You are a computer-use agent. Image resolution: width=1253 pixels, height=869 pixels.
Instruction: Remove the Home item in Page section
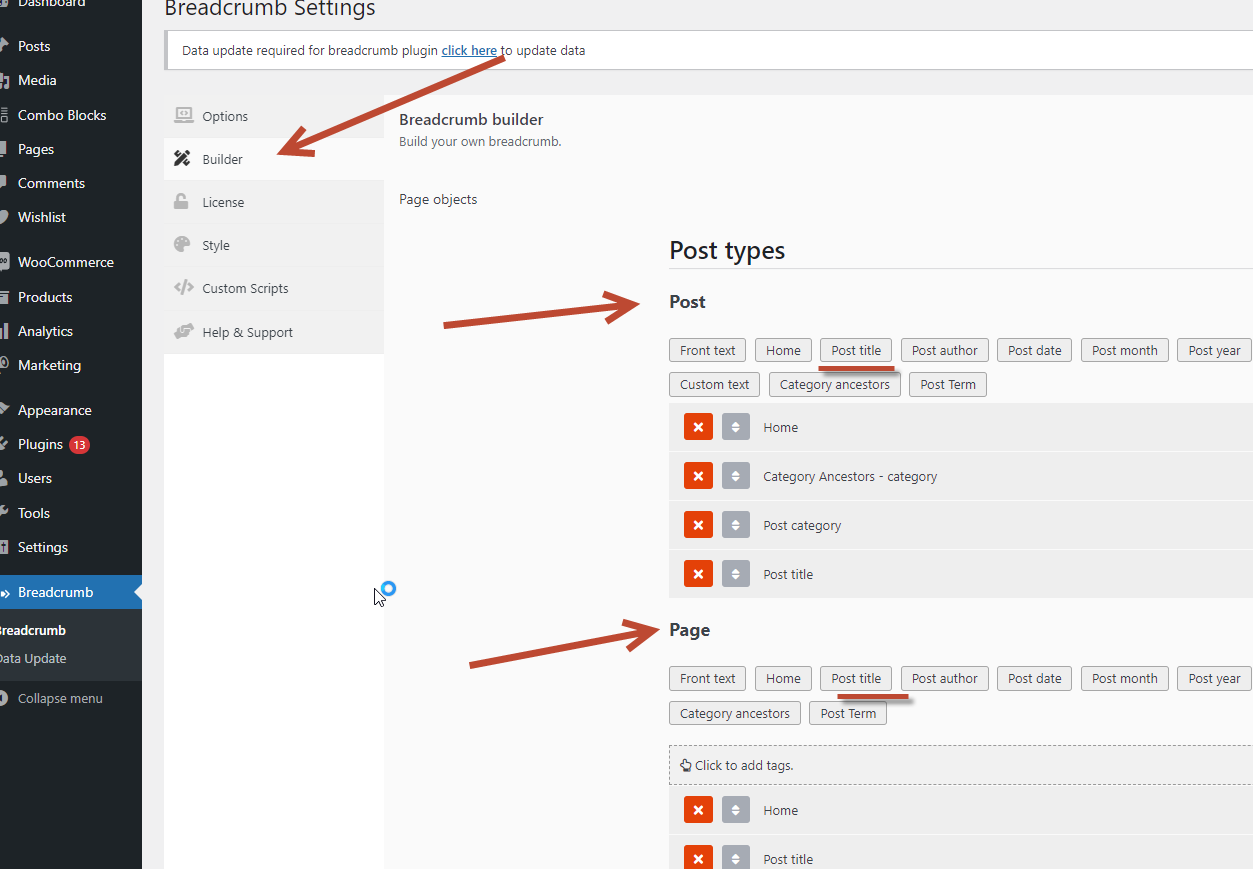pos(698,810)
